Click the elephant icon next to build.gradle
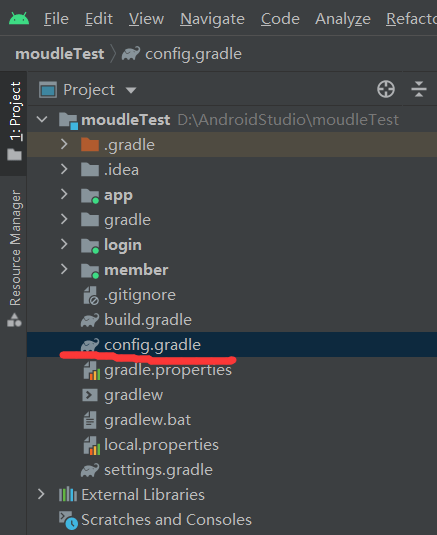 click(x=90, y=320)
